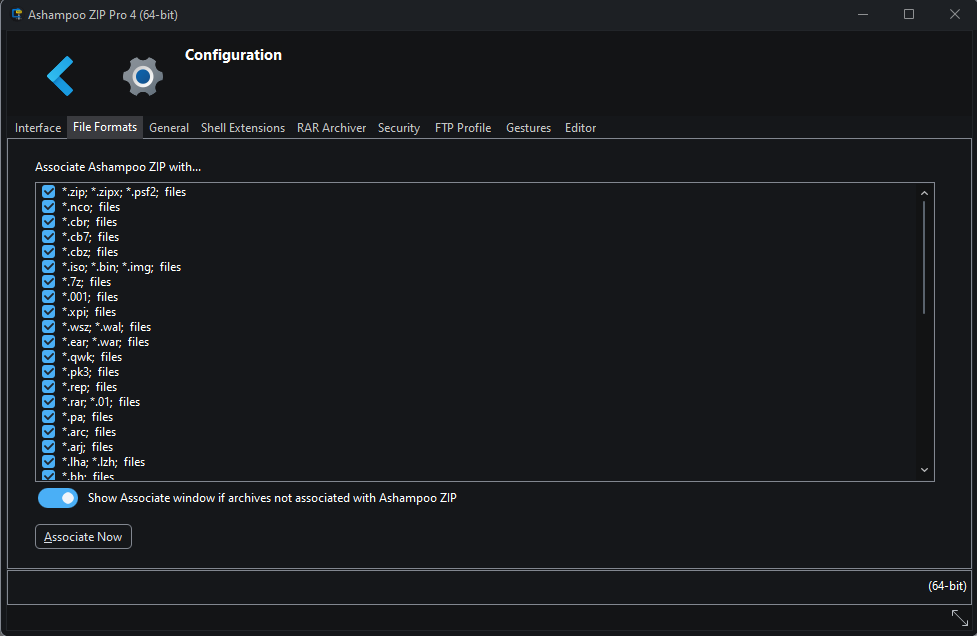Minimize the Ashampoo ZIP window
This screenshot has width=977, height=636.
click(x=863, y=14)
